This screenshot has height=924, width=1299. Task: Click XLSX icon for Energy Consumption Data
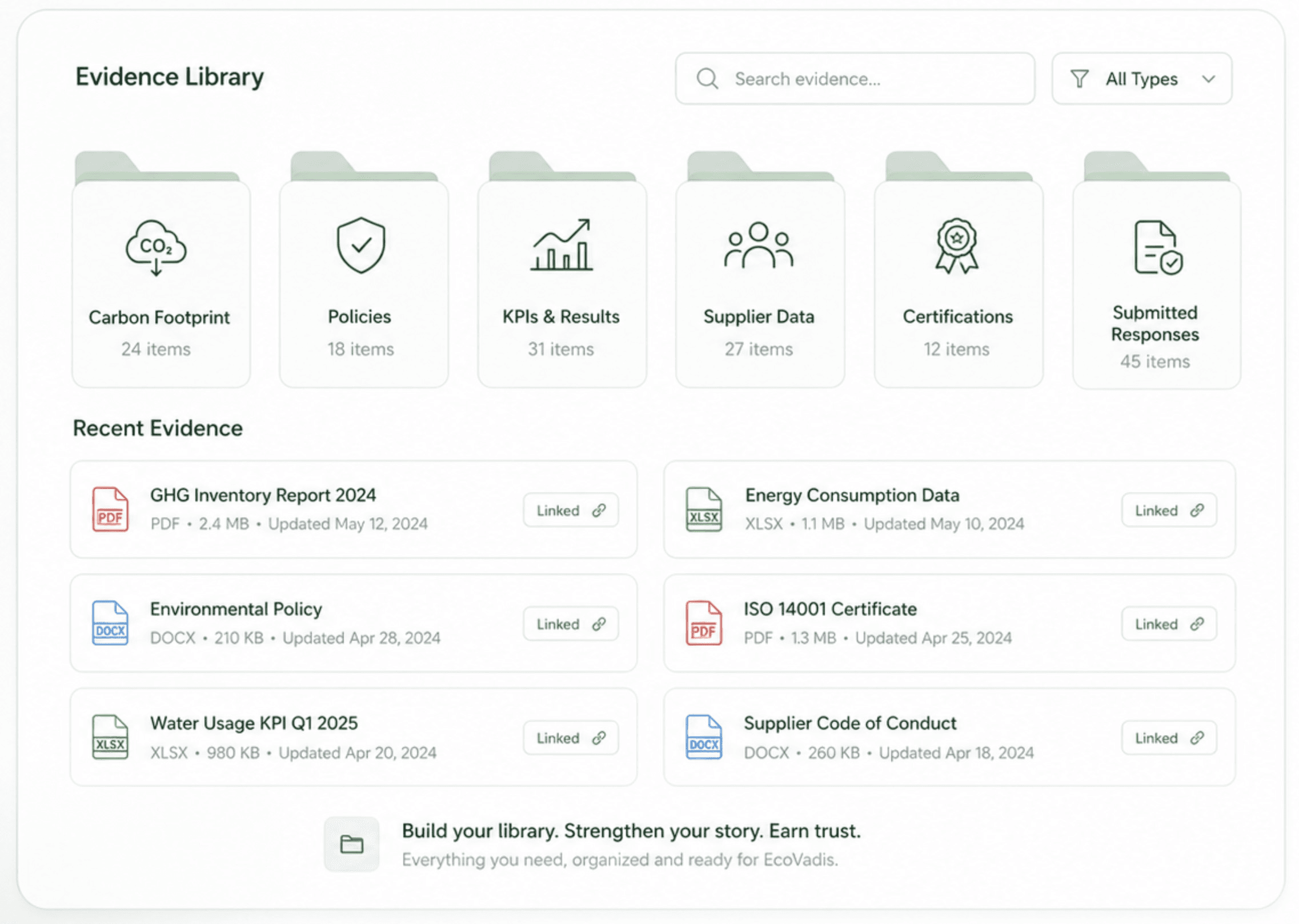pyautogui.click(x=704, y=509)
